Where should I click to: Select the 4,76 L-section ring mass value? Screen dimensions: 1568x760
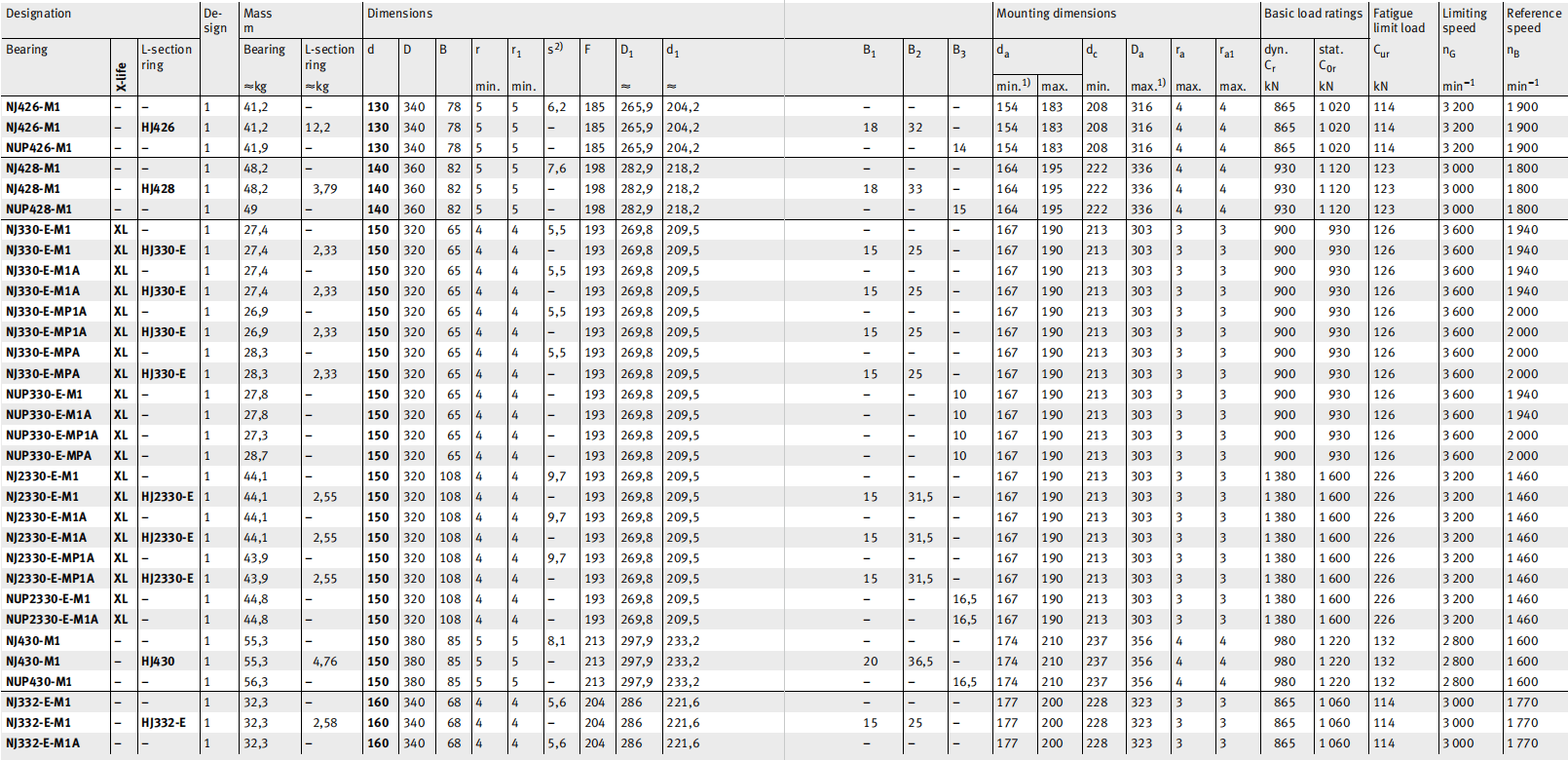(x=324, y=662)
